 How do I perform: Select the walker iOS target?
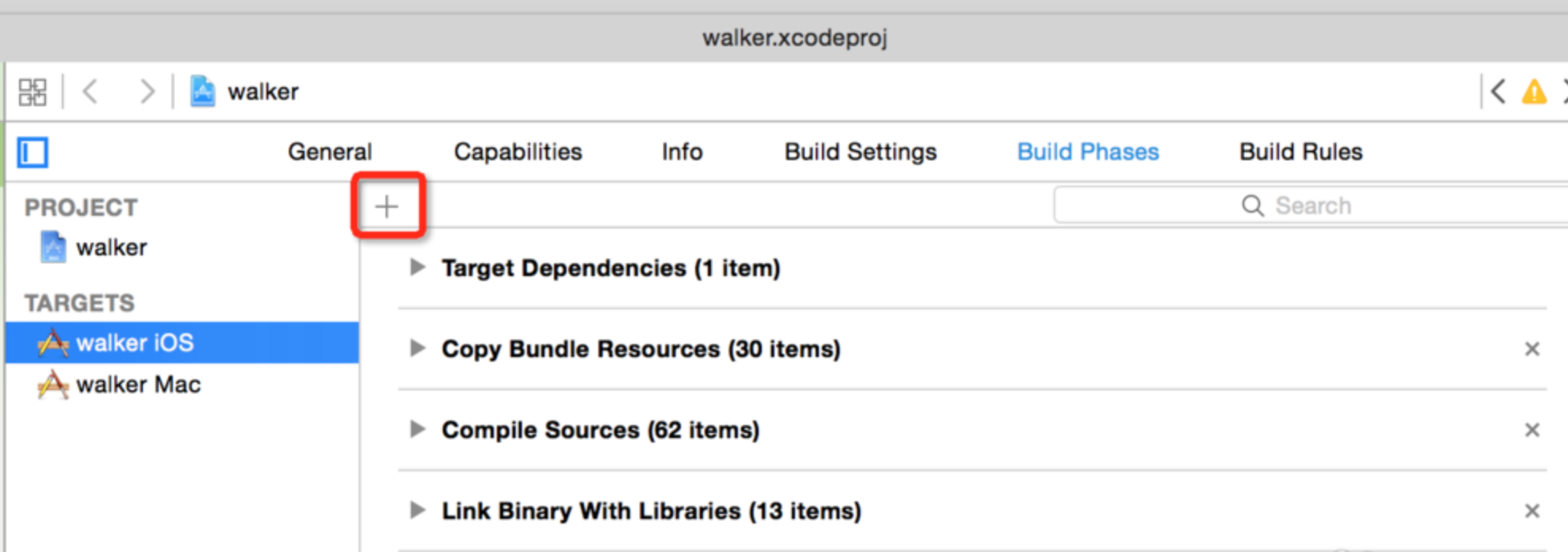(x=182, y=343)
